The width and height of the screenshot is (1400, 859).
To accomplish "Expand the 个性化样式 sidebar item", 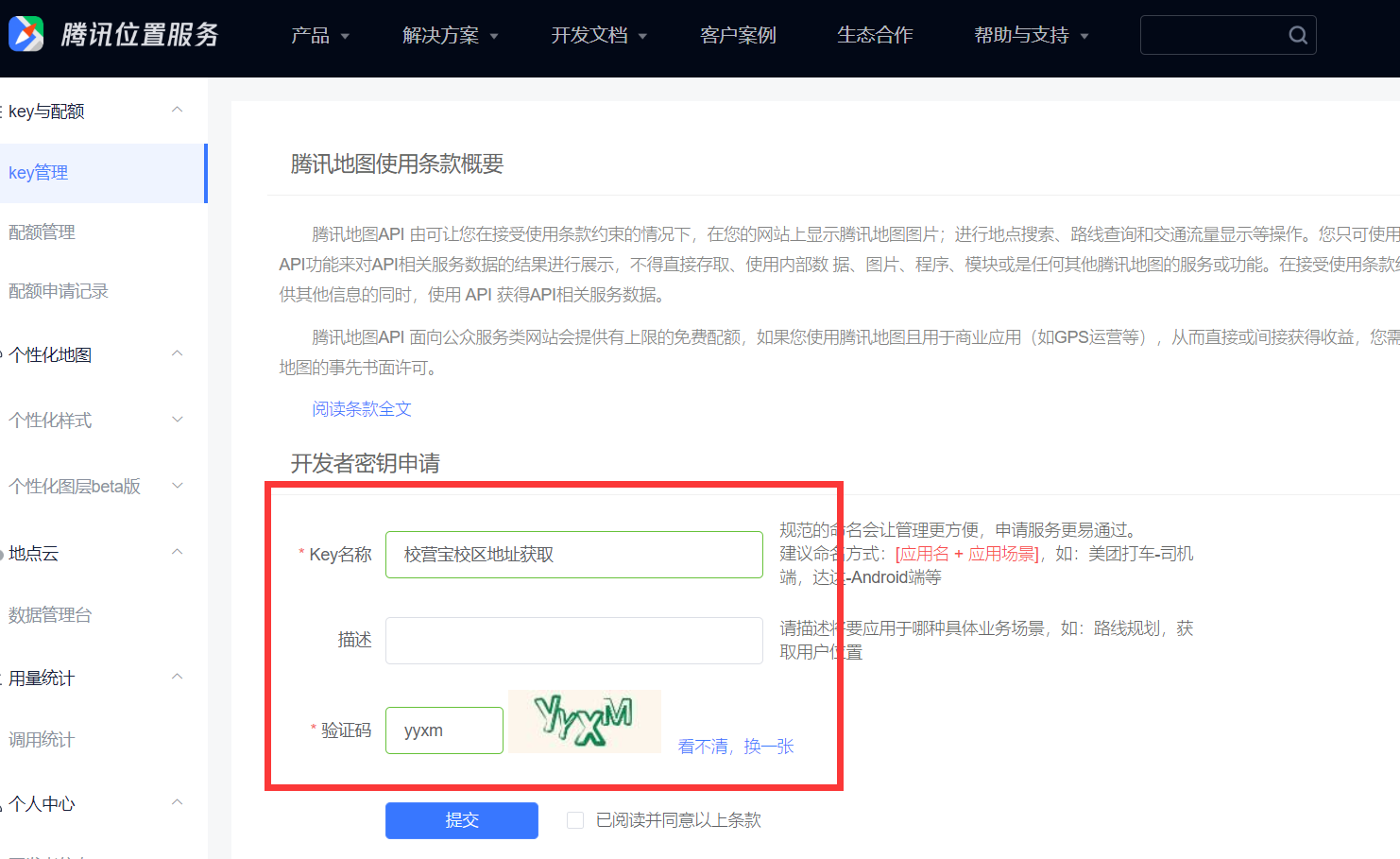I will 177,420.
